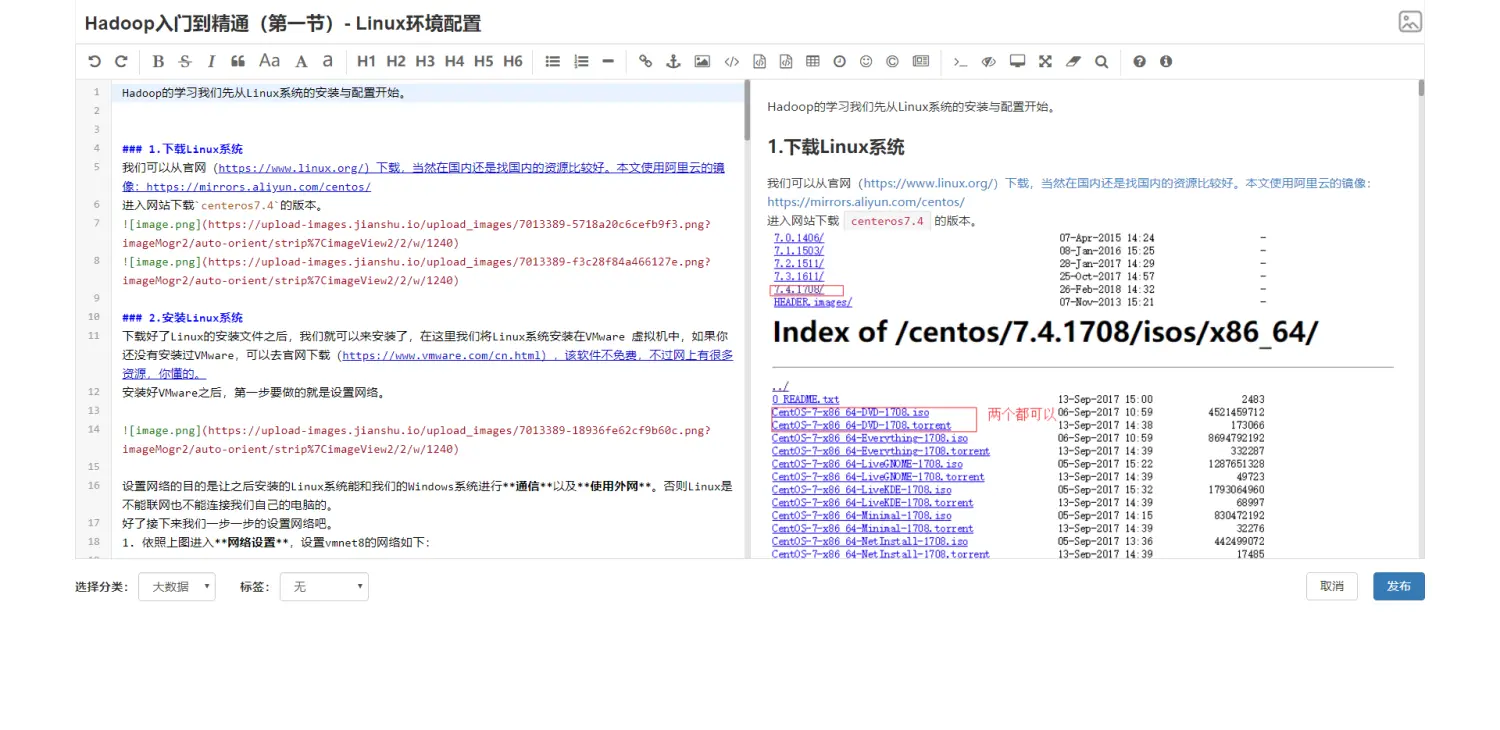The width and height of the screenshot is (1500, 730).
Task: Insert an H2 heading
Action: click(x=396, y=61)
